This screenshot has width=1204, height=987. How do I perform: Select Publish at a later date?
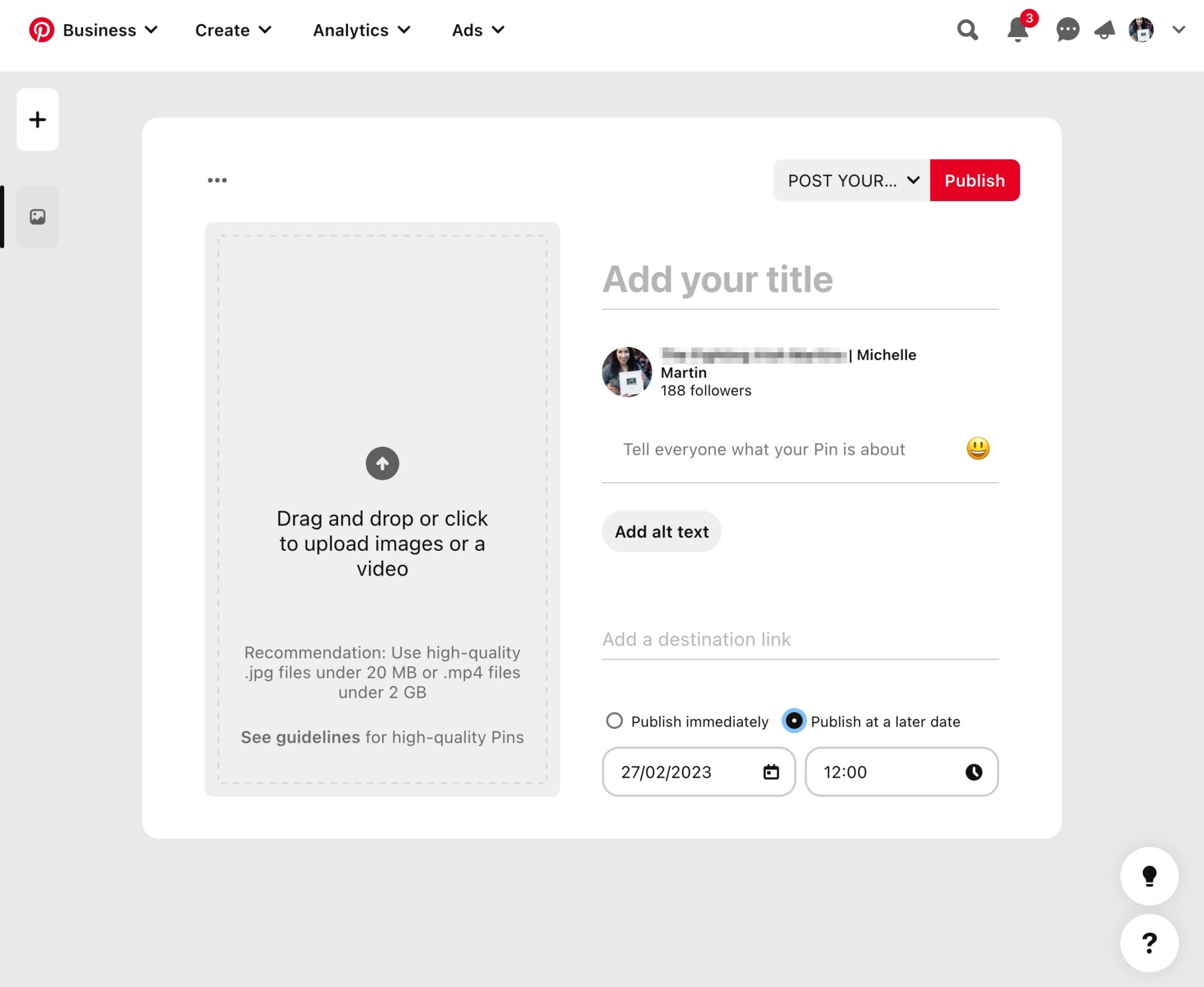(794, 721)
